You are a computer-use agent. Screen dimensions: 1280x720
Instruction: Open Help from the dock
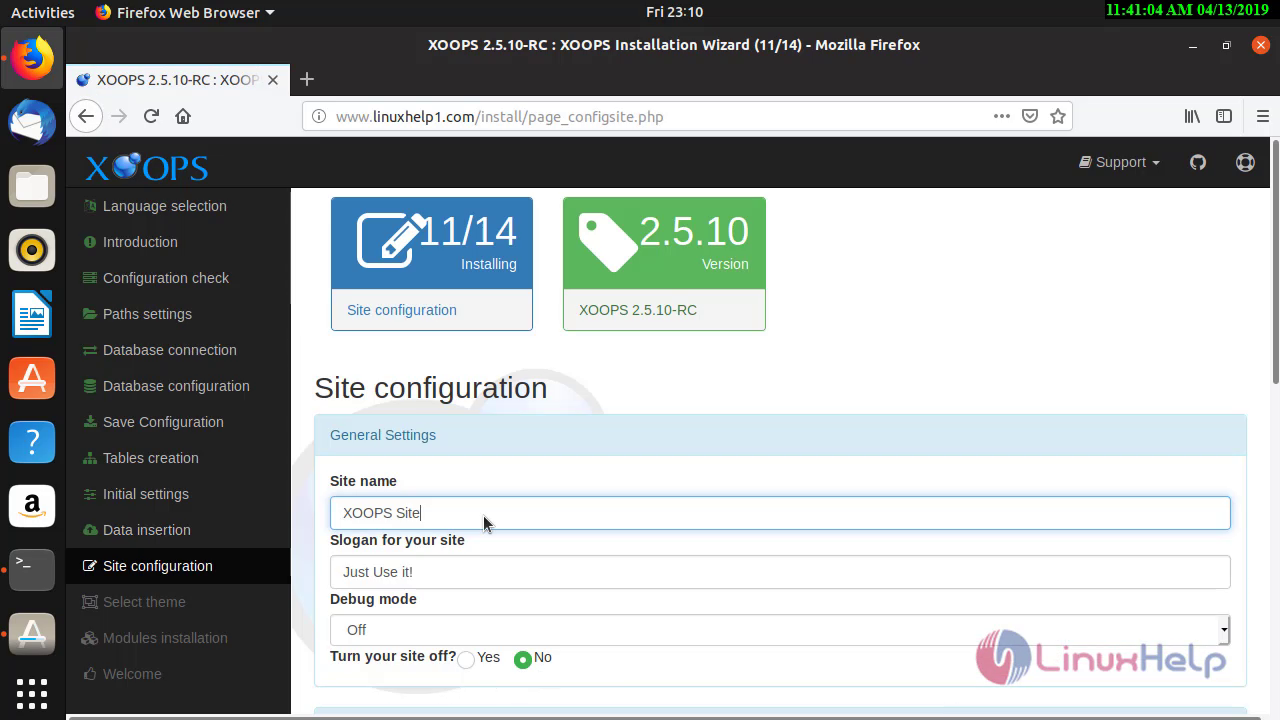click(32, 442)
